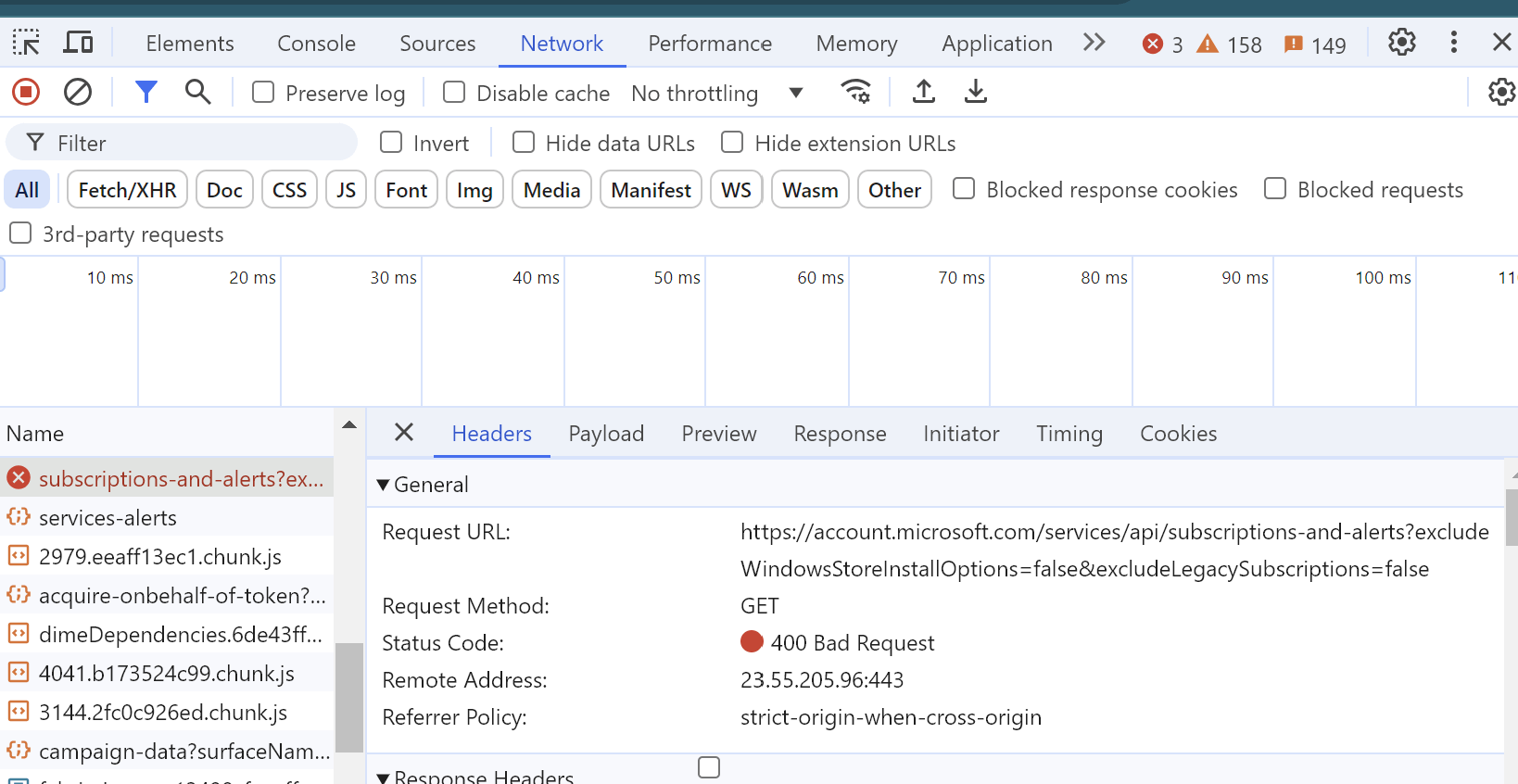Show more DevTools tabs chevron
The image size is (1518, 784).
[x=1094, y=43]
